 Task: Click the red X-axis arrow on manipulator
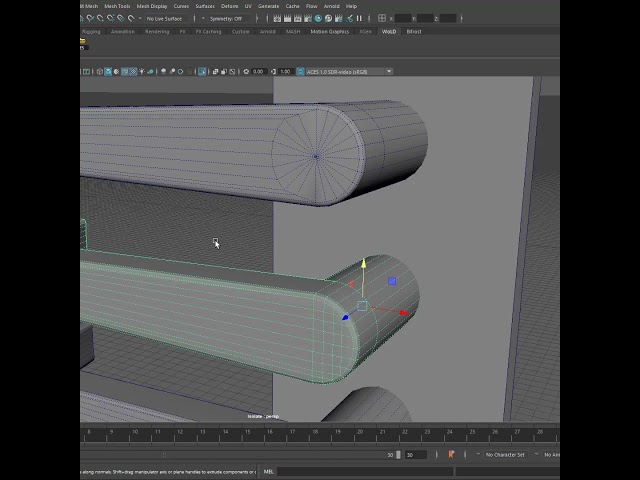pos(404,313)
